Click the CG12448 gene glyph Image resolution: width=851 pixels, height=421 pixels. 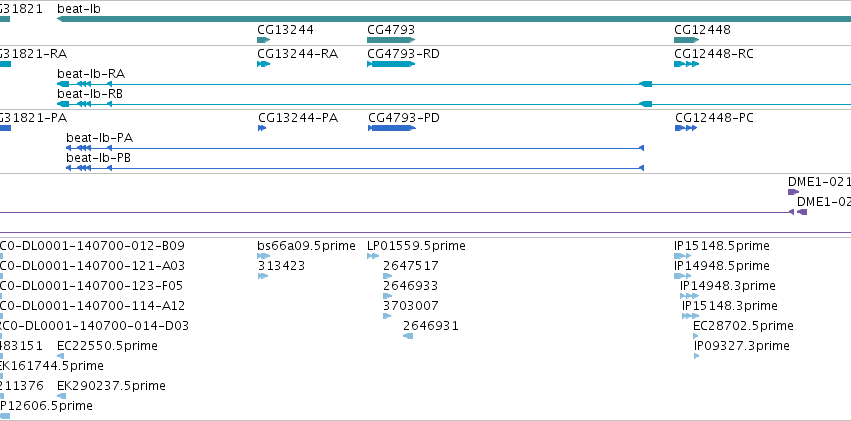687,40
